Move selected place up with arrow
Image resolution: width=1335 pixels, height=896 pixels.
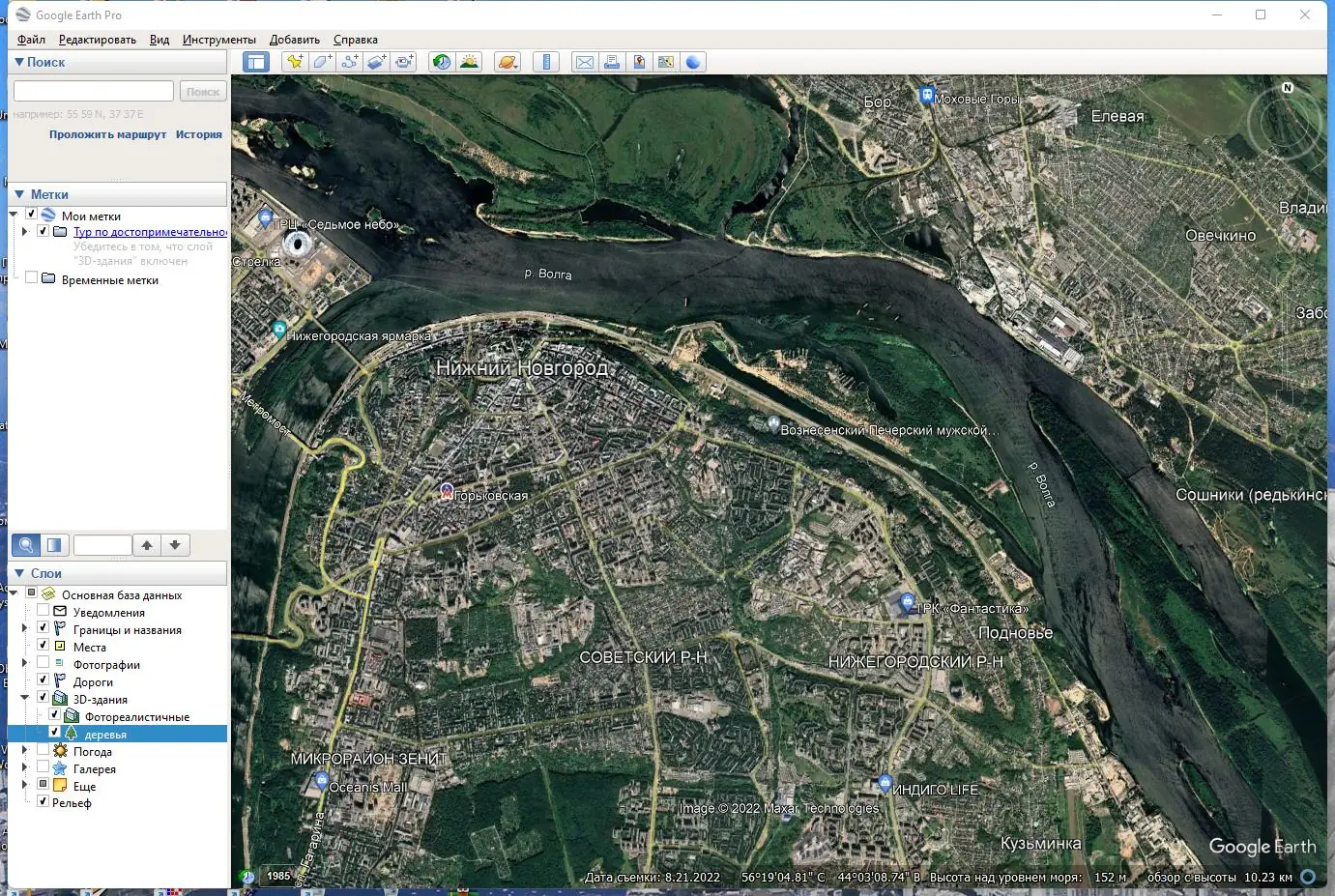click(x=147, y=545)
